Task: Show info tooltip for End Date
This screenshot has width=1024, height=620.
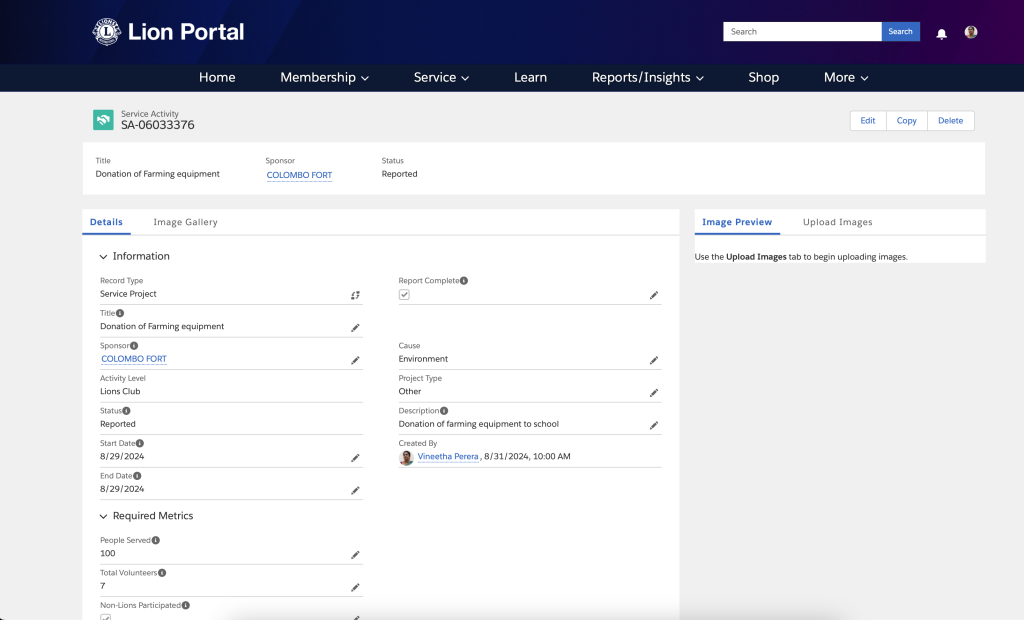Action: pos(137,476)
